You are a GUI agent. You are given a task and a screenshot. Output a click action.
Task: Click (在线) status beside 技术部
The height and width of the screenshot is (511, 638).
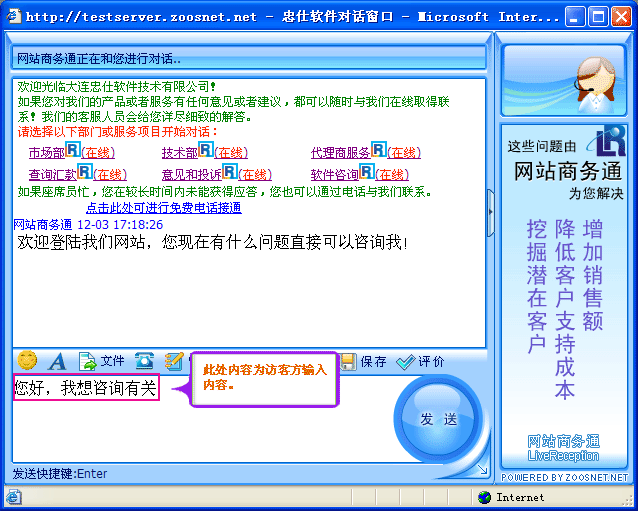231,153
